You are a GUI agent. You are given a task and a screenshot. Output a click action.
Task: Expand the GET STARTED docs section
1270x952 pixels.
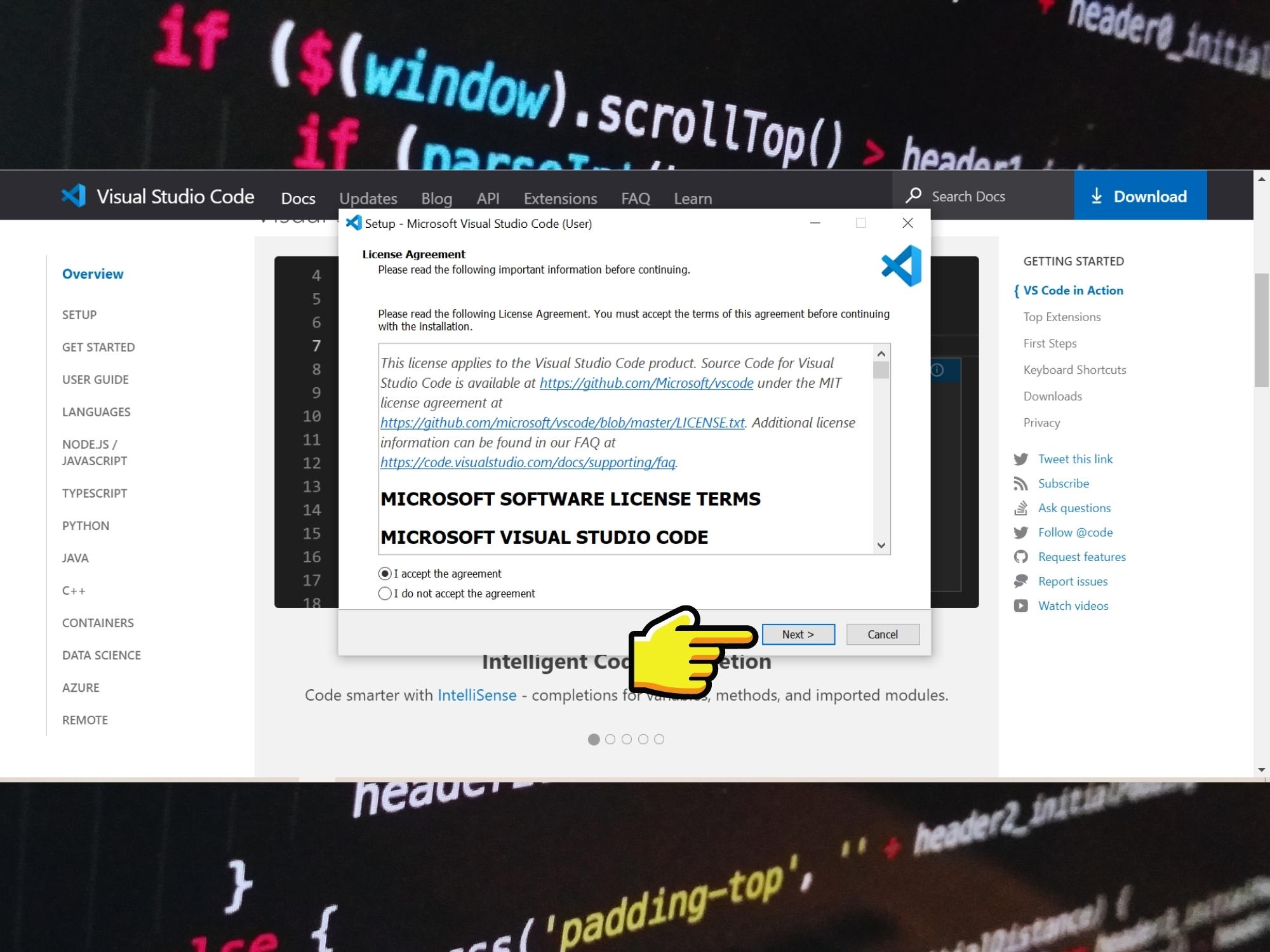(98, 347)
